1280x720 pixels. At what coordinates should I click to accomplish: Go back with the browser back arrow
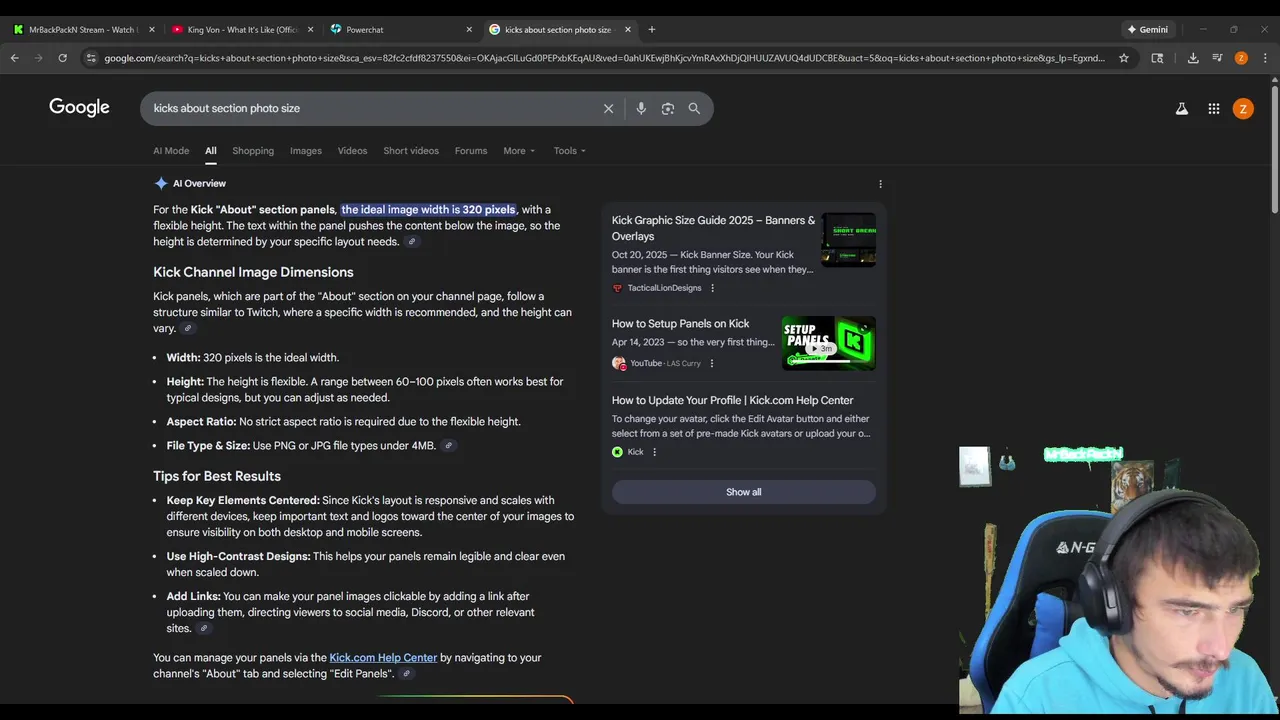14,58
